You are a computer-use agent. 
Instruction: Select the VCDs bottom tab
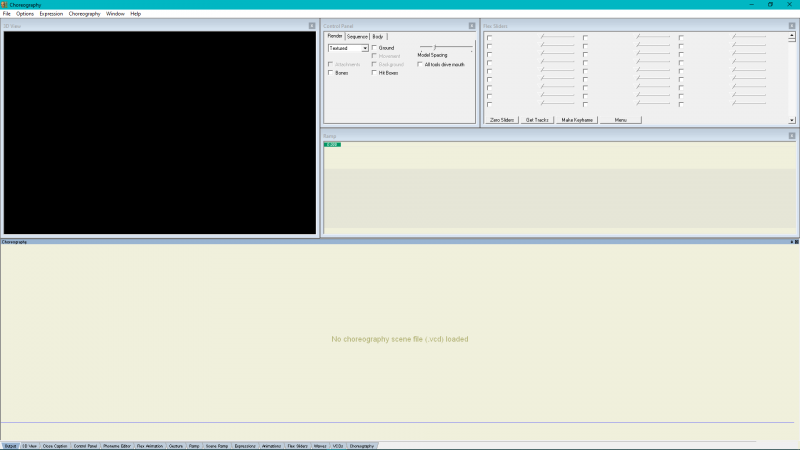pyautogui.click(x=338, y=446)
